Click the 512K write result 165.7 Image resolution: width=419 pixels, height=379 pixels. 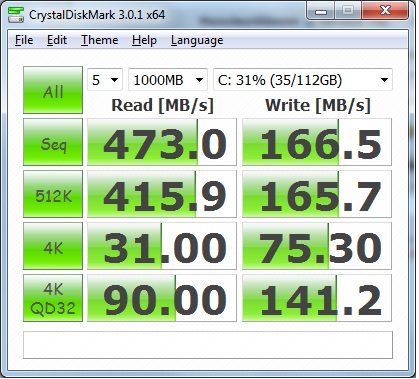317,194
